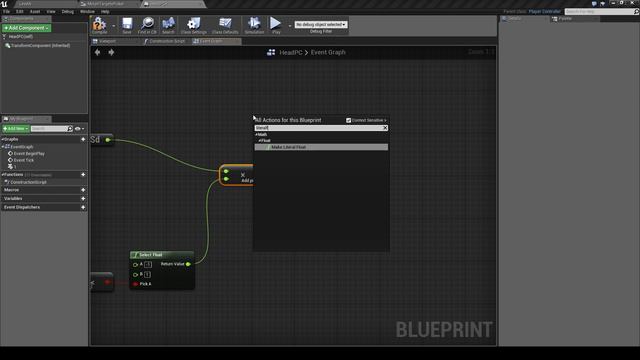This screenshot has width=640, height=360.
Task: Navigate back with the left arrow
Action: pos(97,52)
